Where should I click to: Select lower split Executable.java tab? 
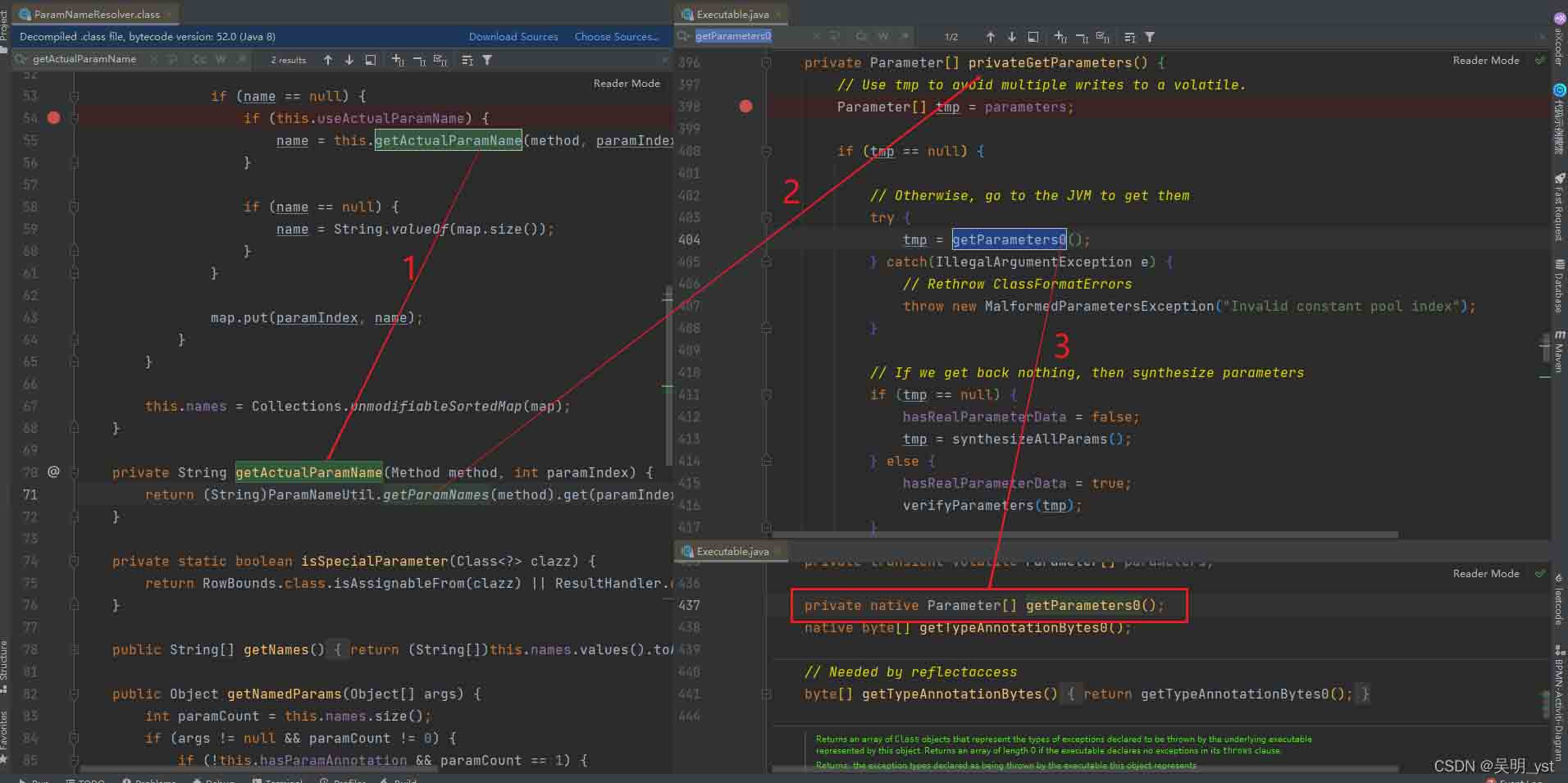732,551
